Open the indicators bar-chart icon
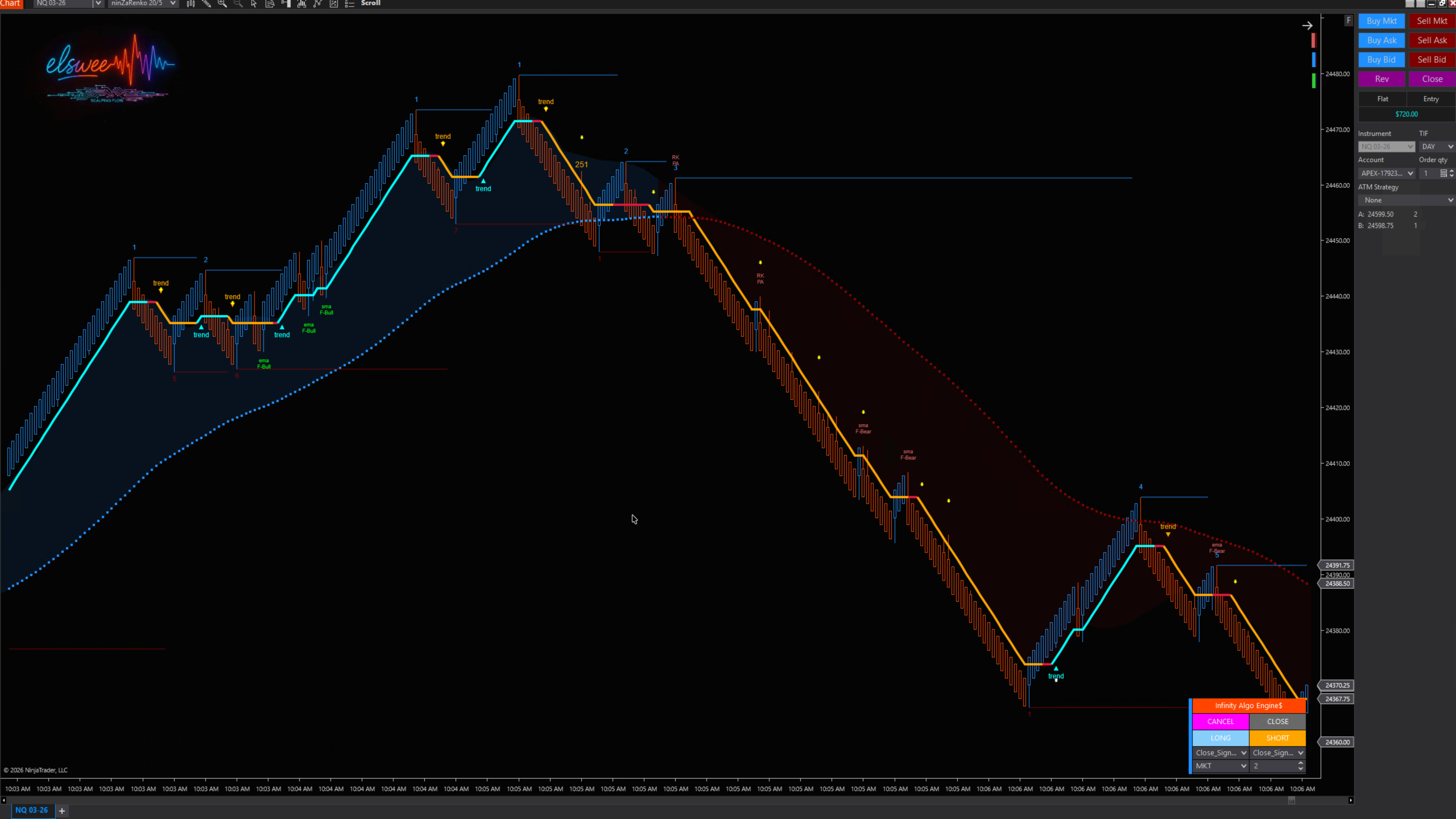The height and width of the screenshot is (819, 1456). tap(302, 3)
